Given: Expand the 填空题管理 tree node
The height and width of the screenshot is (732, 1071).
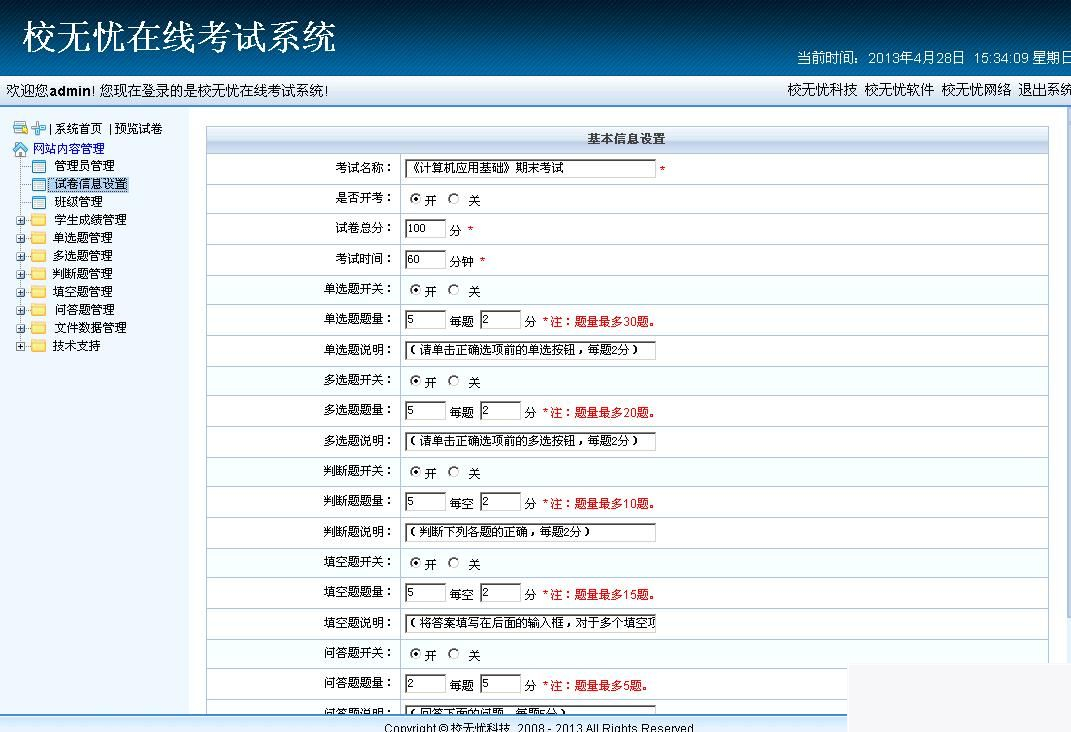Looking at the screenshot, I should click(x=20, y=290).
